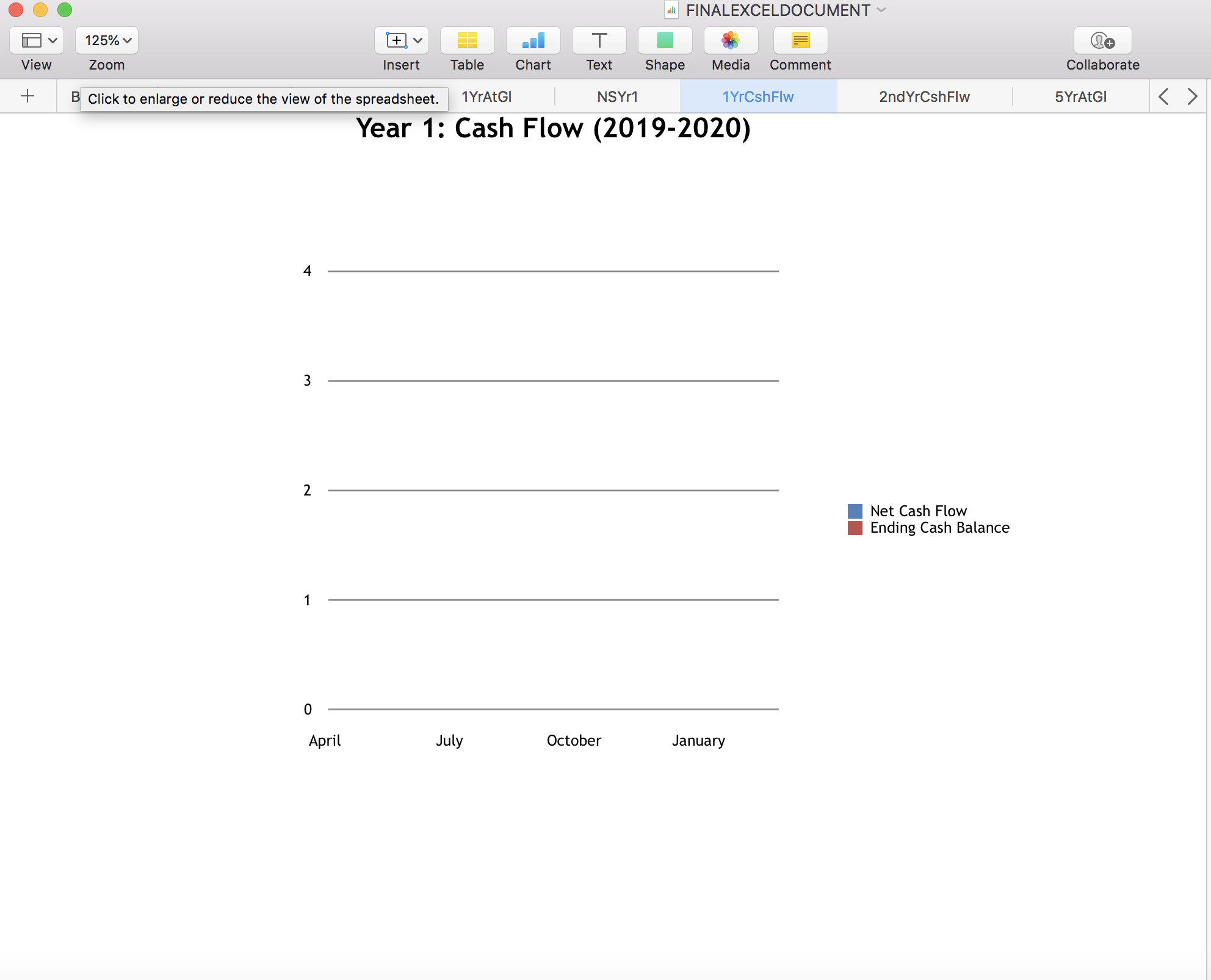Minimize window with yellow button
Viewport: 1211px width, 980px height.
(40, 10)
